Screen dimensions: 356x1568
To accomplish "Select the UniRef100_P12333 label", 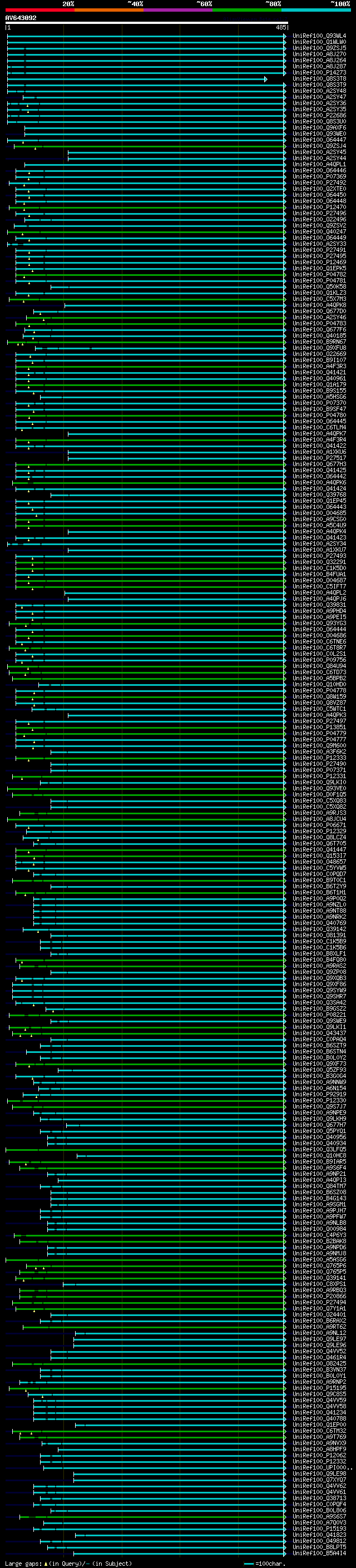I will coord(319,758).
